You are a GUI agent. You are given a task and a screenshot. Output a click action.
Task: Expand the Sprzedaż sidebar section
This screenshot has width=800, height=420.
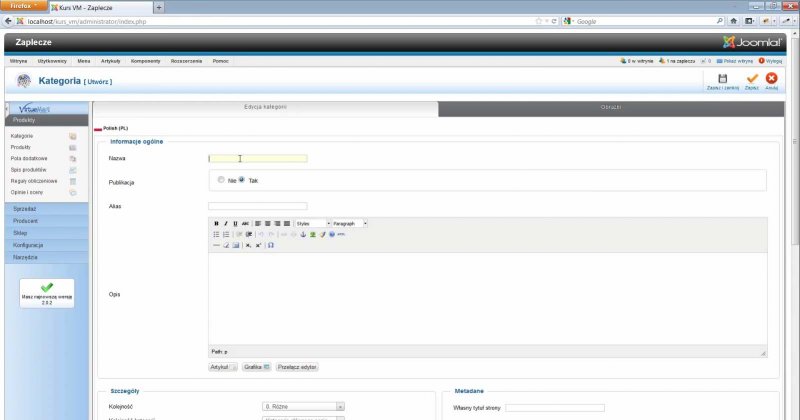click(26, 208)
